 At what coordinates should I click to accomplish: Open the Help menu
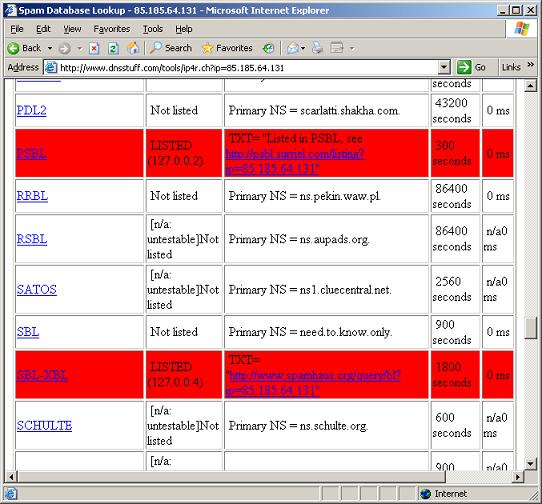point(184,29)
